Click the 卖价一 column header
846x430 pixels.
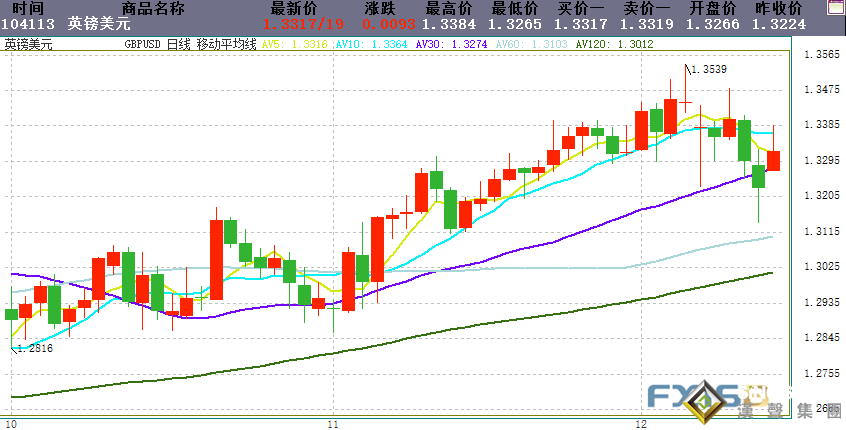[x=646, y=8]
